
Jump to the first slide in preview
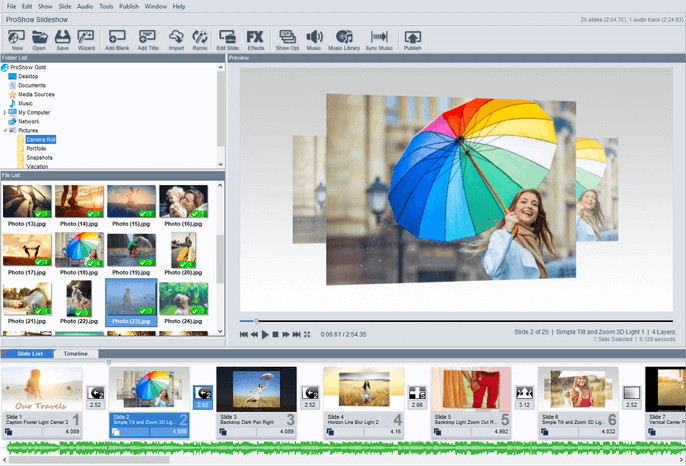tap(244, 334)
